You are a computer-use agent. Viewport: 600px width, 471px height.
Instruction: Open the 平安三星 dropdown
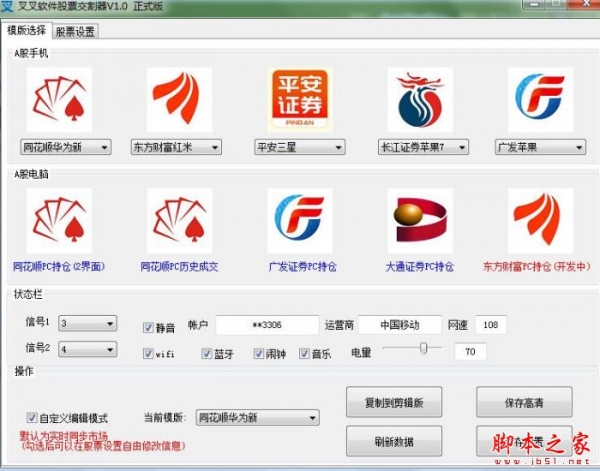300,147
